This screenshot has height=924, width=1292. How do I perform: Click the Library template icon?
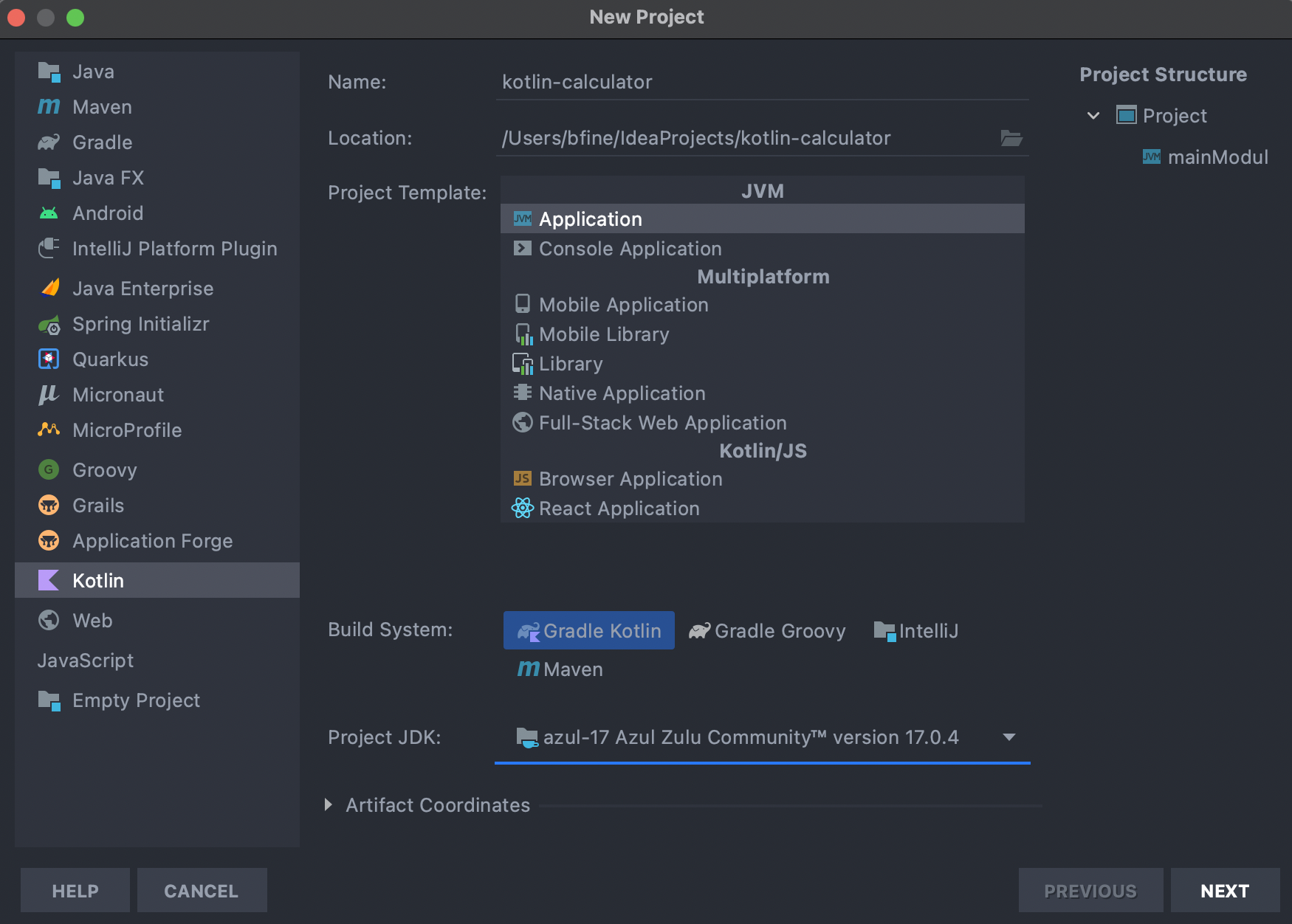(523, 364)
